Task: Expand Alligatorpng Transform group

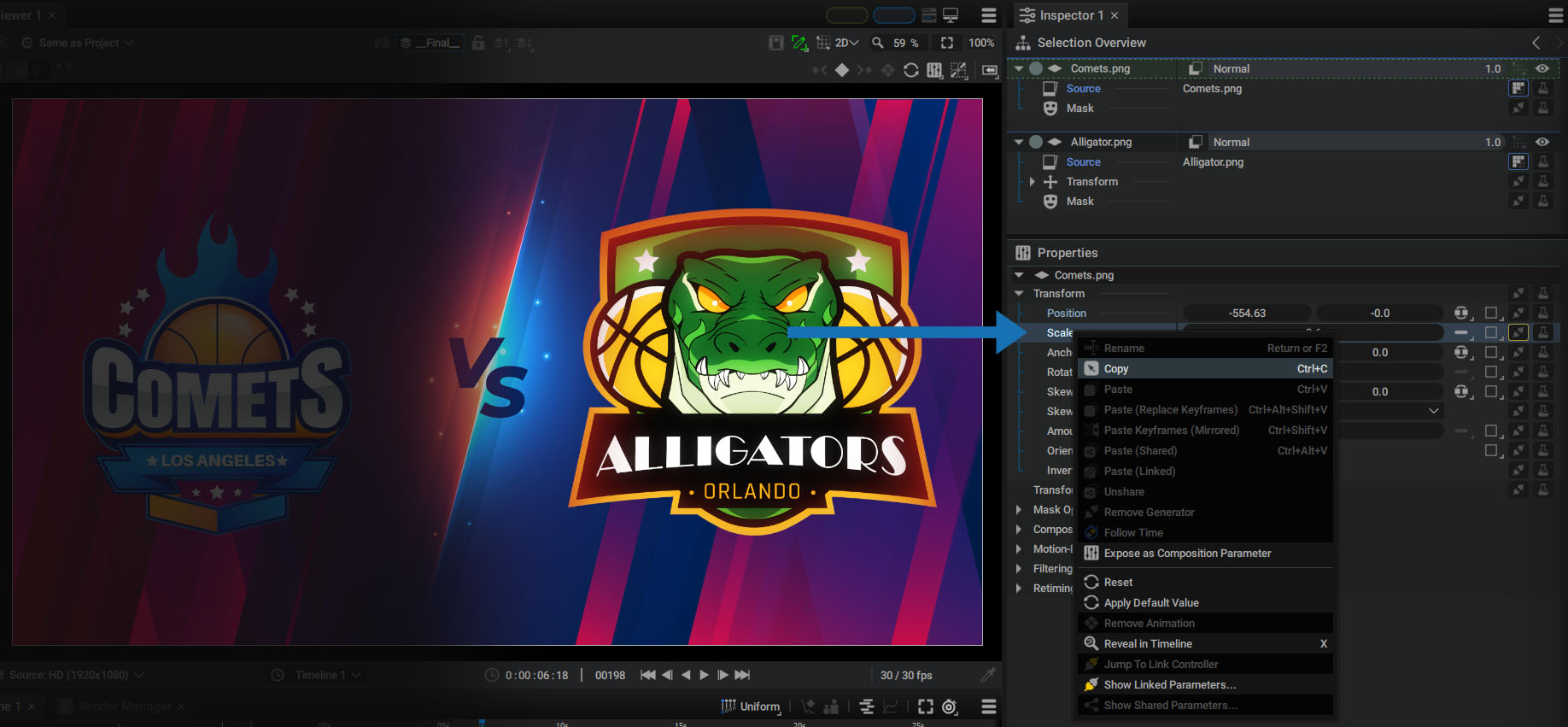Action: 1032,182
